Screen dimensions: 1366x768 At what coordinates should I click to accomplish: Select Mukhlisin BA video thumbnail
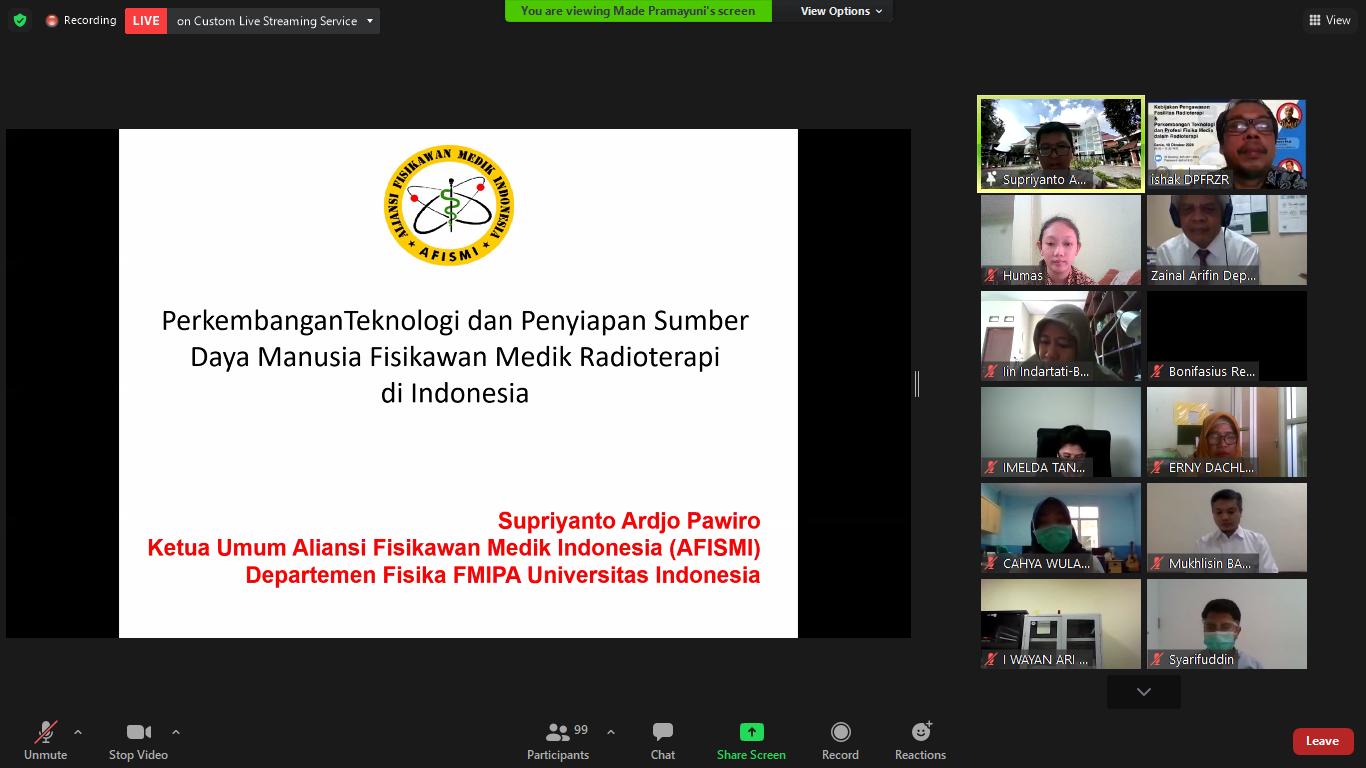coord(1227,528)
